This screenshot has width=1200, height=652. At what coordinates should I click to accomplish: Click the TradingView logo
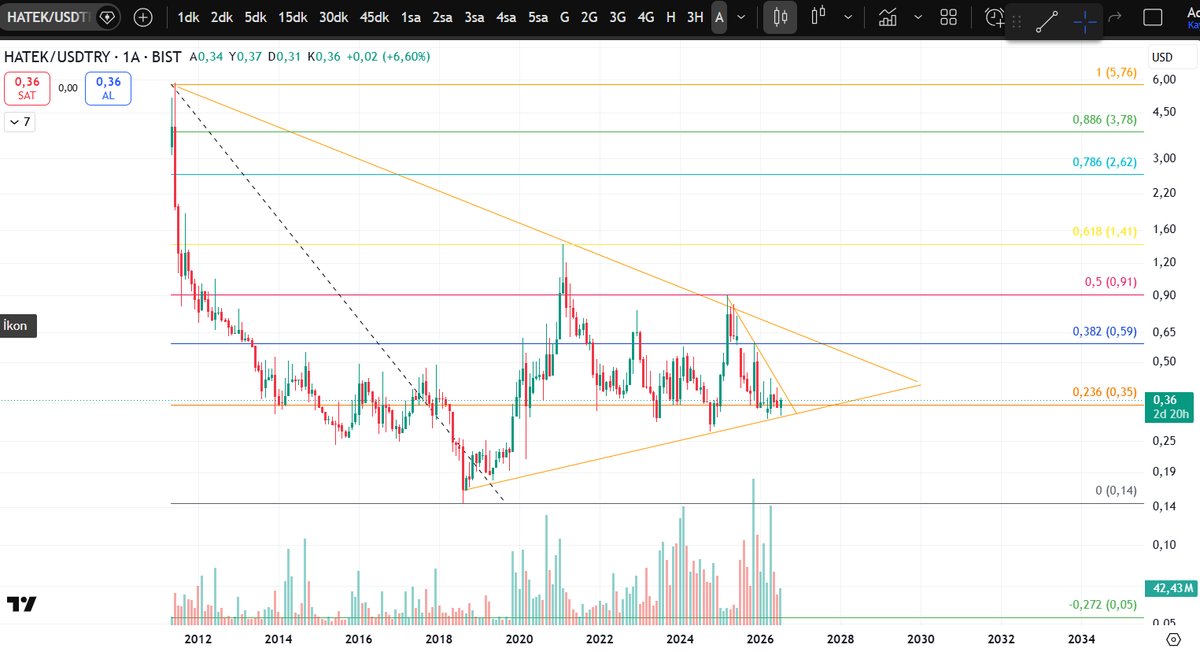(22, 604)
